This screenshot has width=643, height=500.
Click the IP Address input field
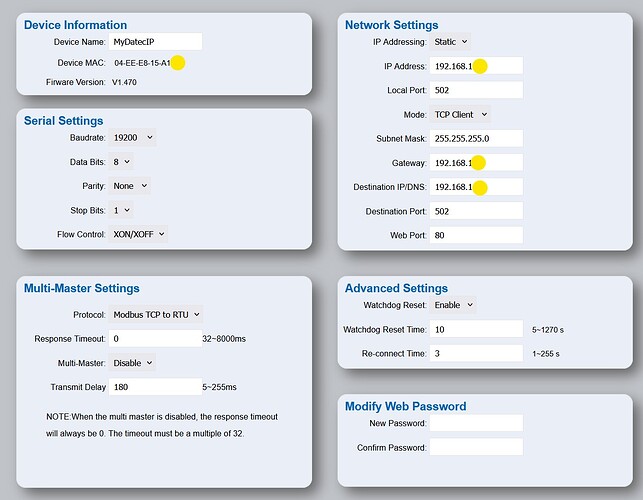(x=477, y=66)
